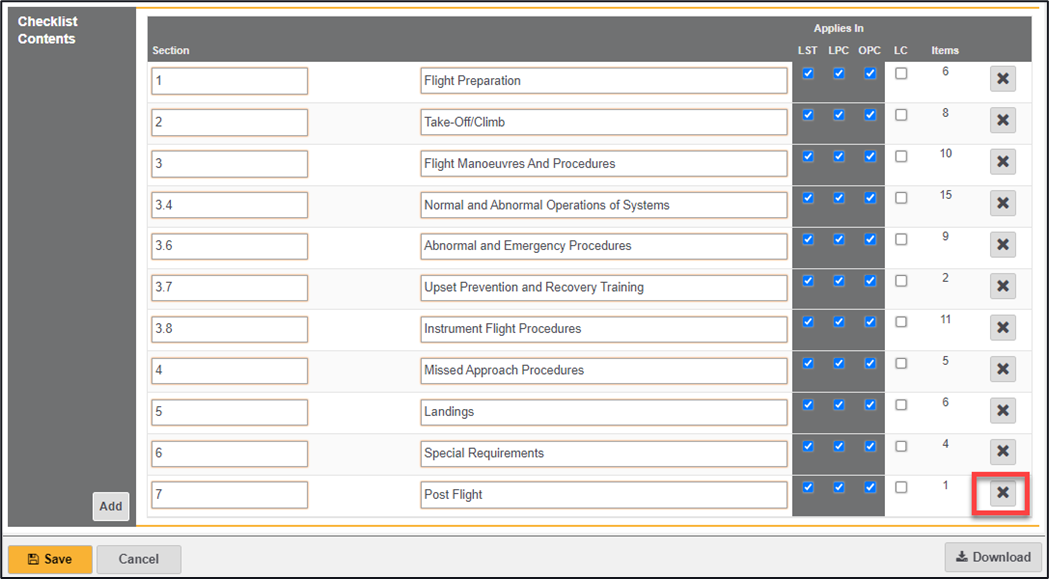
Task: Remove the Landings section row
Action: click(1002, 410)
